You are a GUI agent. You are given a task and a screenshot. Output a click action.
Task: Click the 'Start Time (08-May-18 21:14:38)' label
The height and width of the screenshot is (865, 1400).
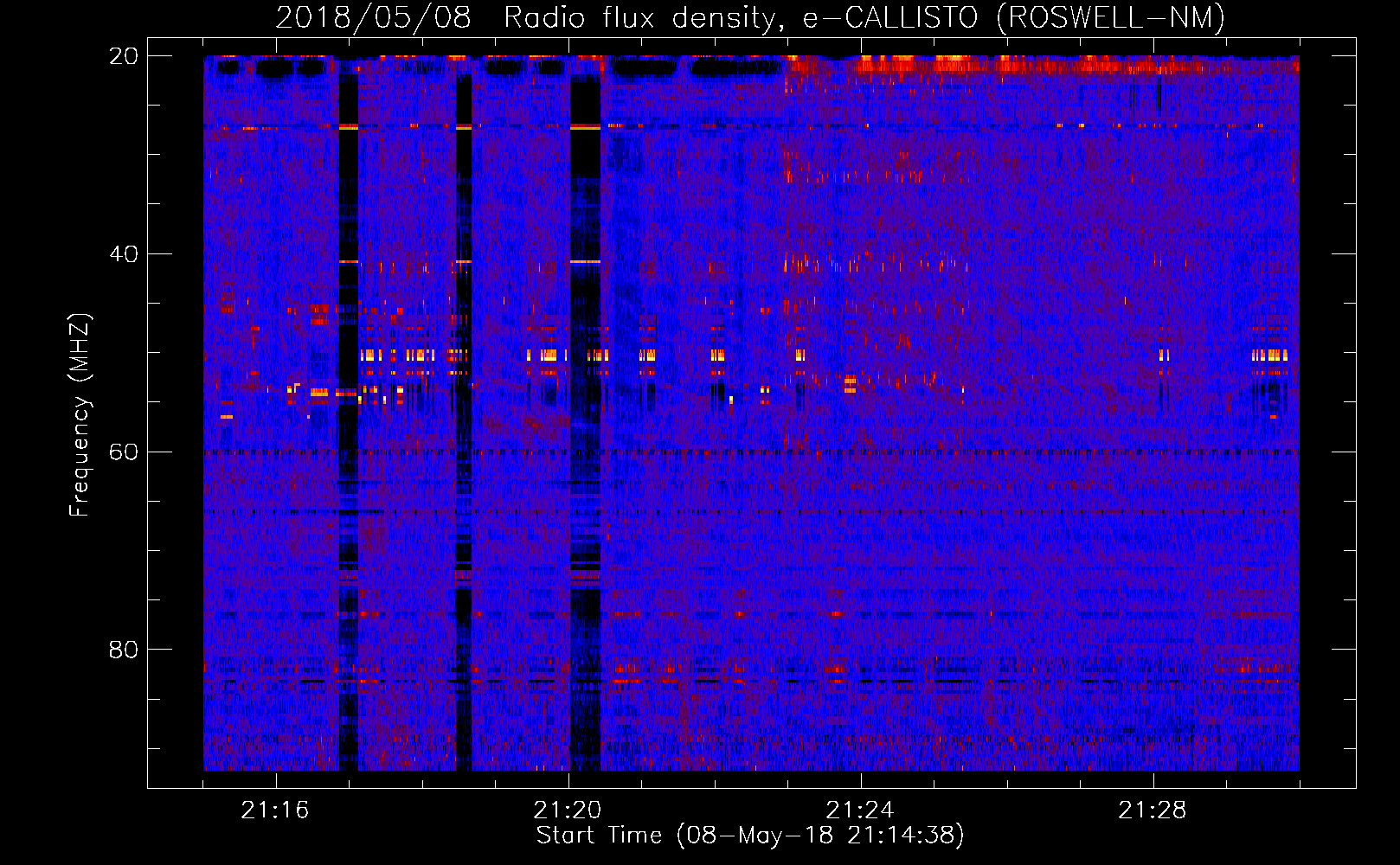pyautogui.click(x=750, y=836)
